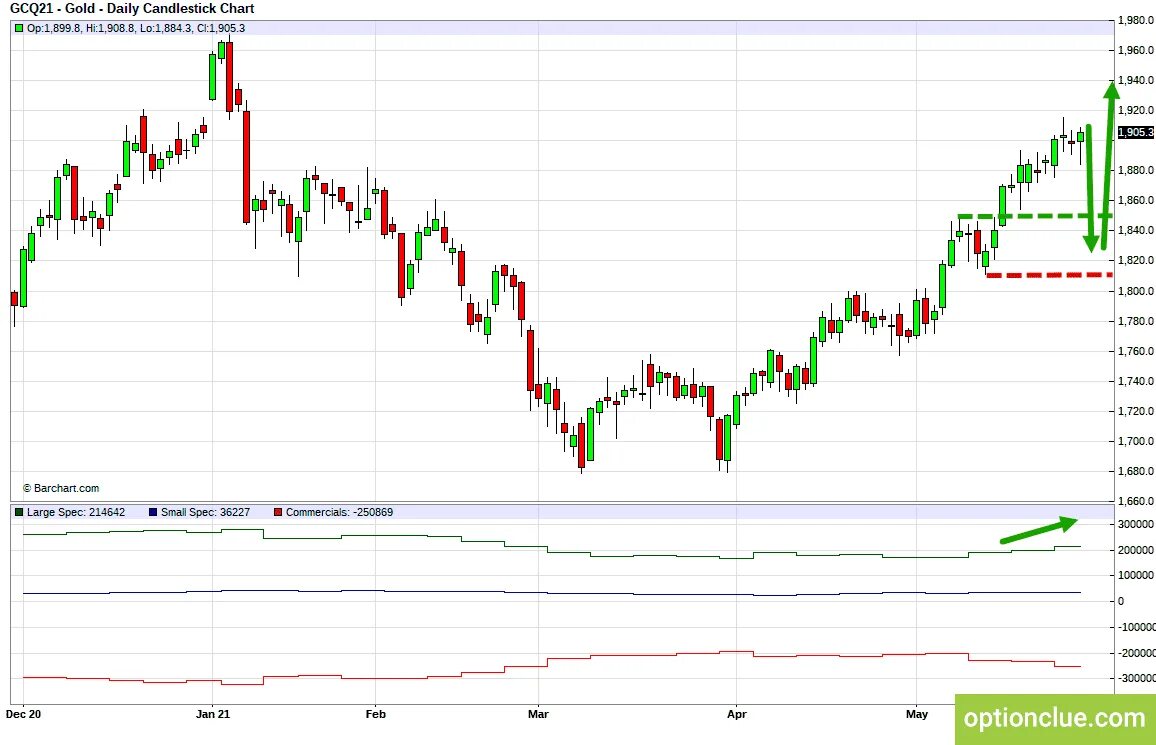Click the current price tag 1,905.3
This screenshot has height=745, width=1156.
click(x=1135, y=132)
